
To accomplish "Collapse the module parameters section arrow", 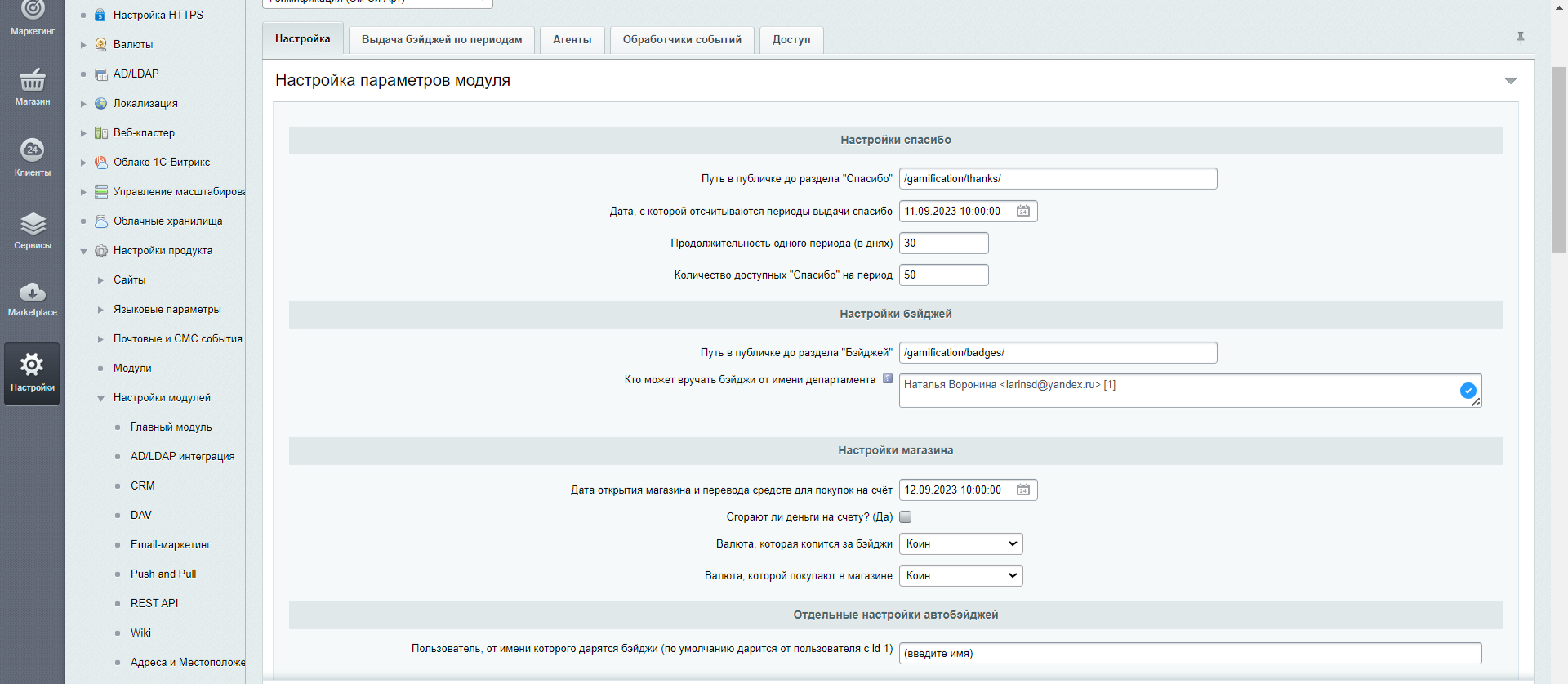I will click(x=1510, y=81).
